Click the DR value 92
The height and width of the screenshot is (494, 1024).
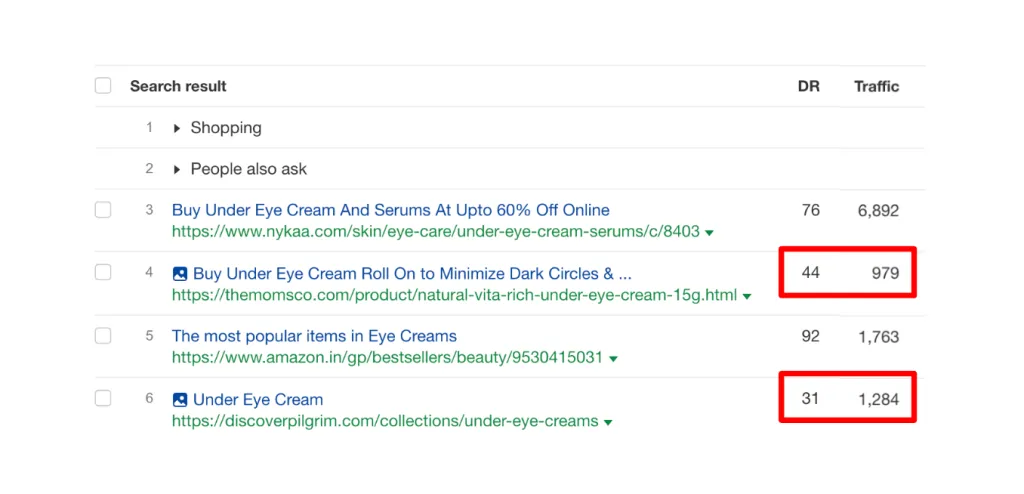click(x=810, y=337)
